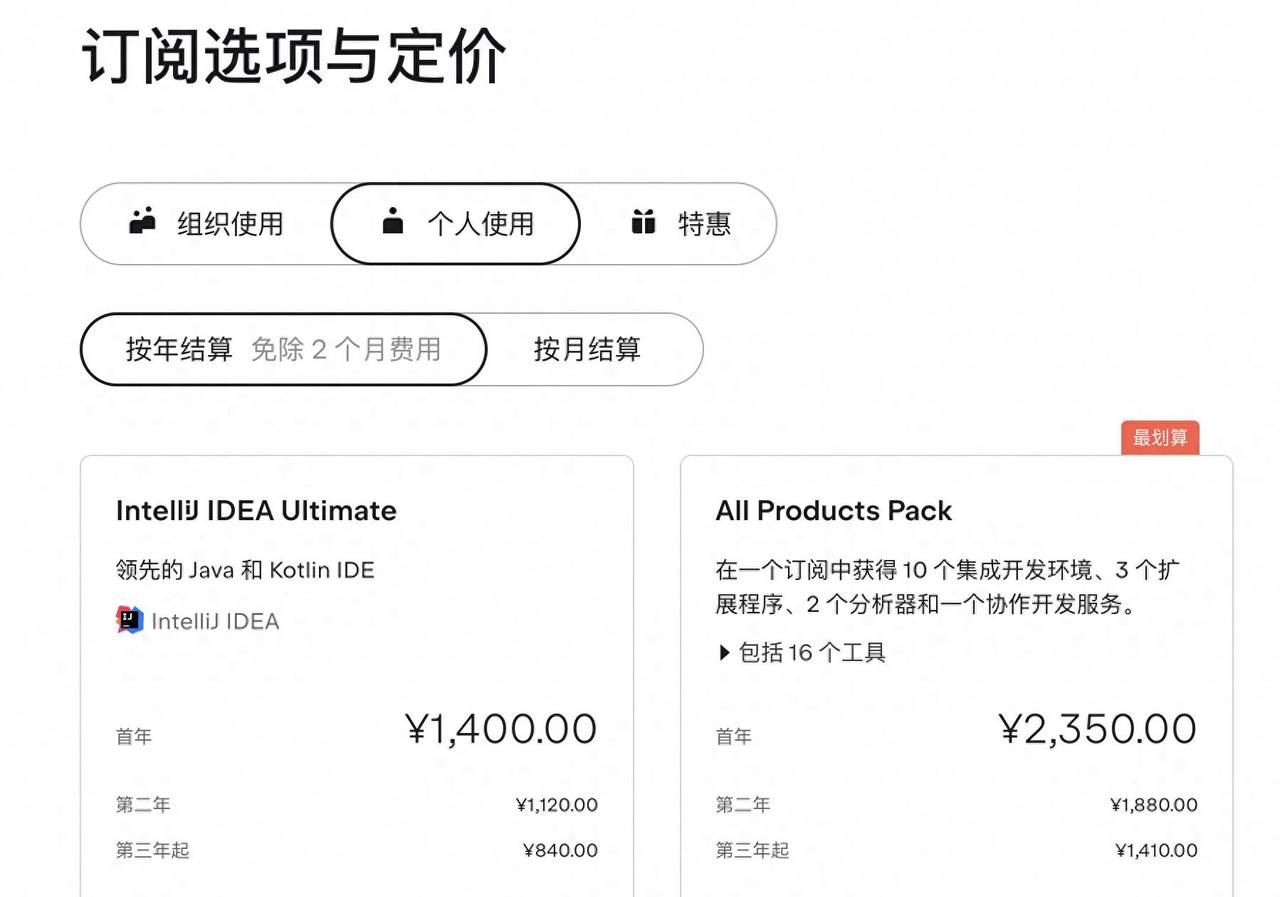1280x897 pixels.
Task: Toggle the 个人使用 selection pill
Action: pos(455,223)
